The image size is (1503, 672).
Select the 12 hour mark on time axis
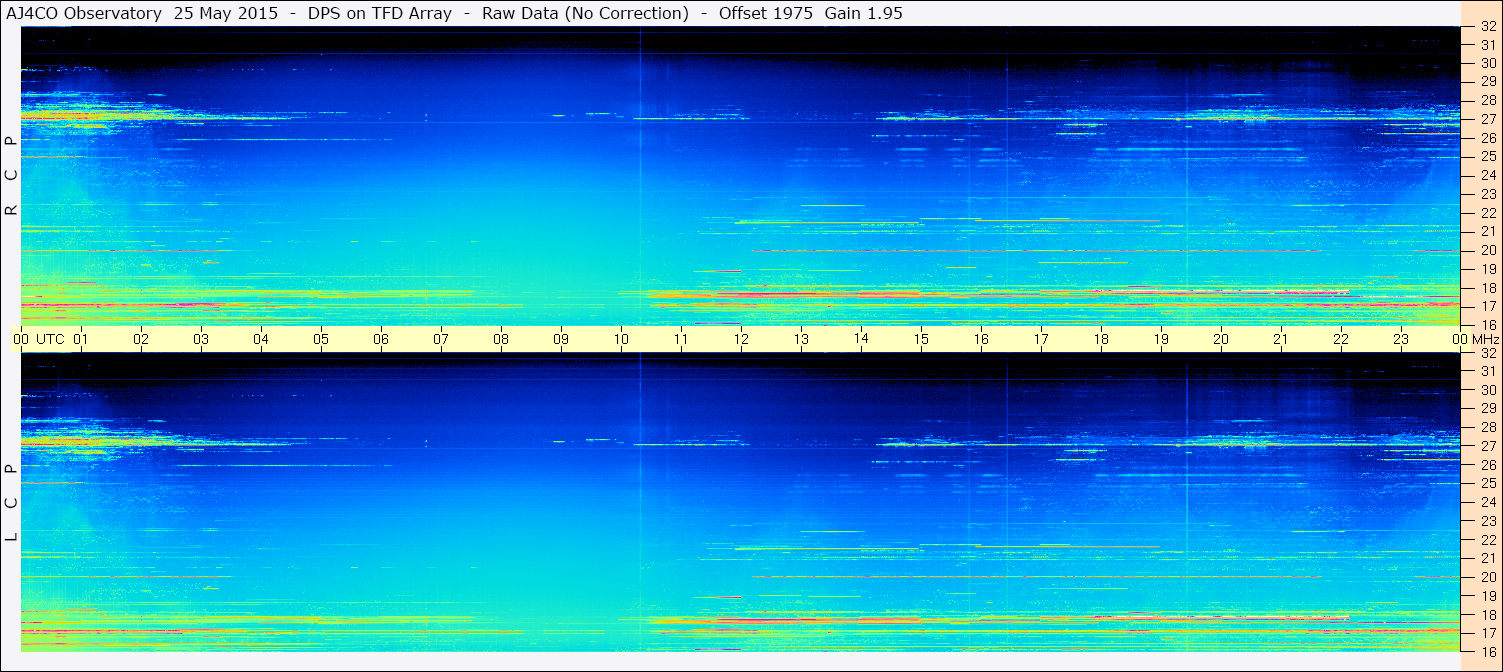tap(741, 339)
